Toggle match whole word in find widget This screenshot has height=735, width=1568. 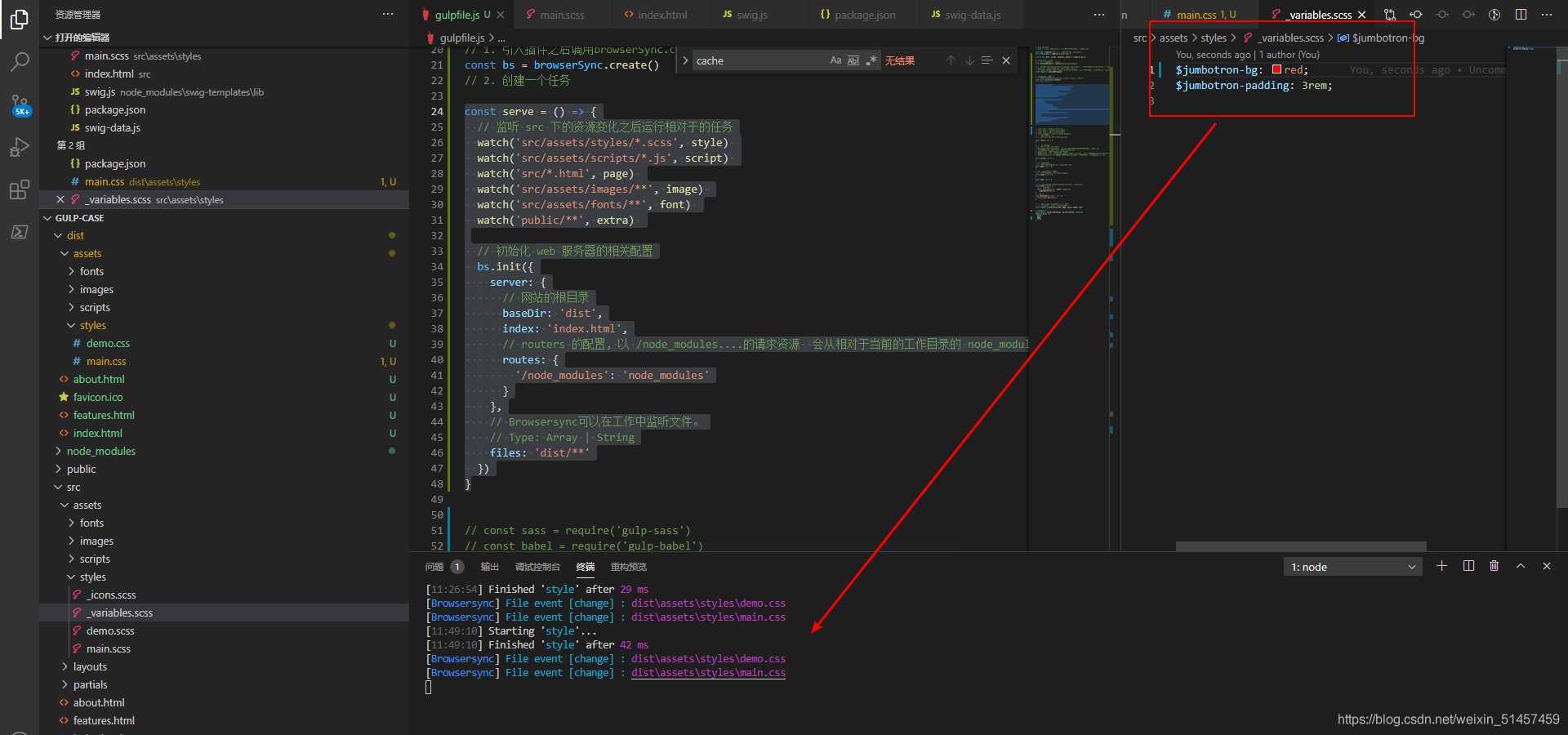[853, 60]
